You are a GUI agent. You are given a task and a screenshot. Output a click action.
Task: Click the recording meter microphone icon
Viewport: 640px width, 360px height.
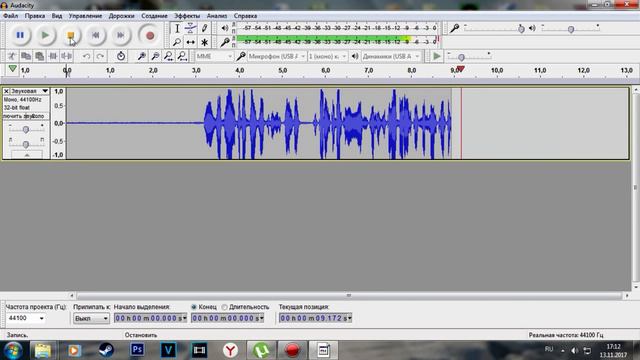224,42
